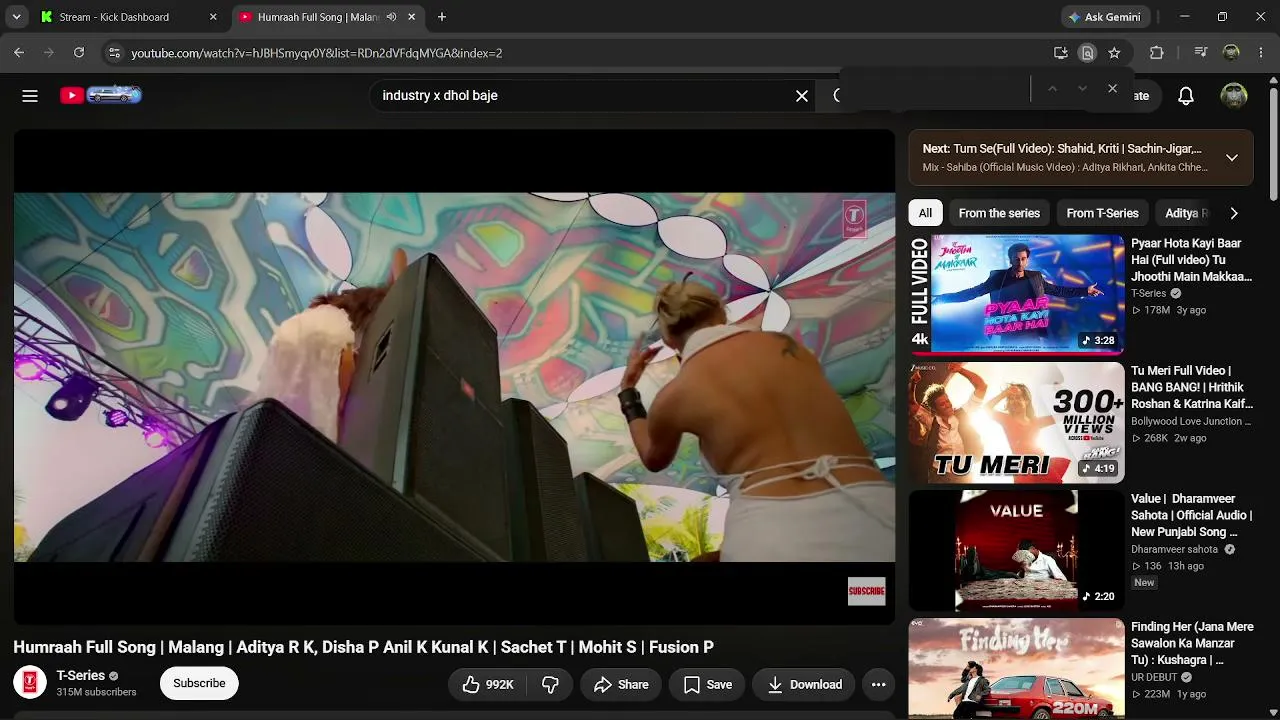Click the T-Series channel avatar

point(30,683)
